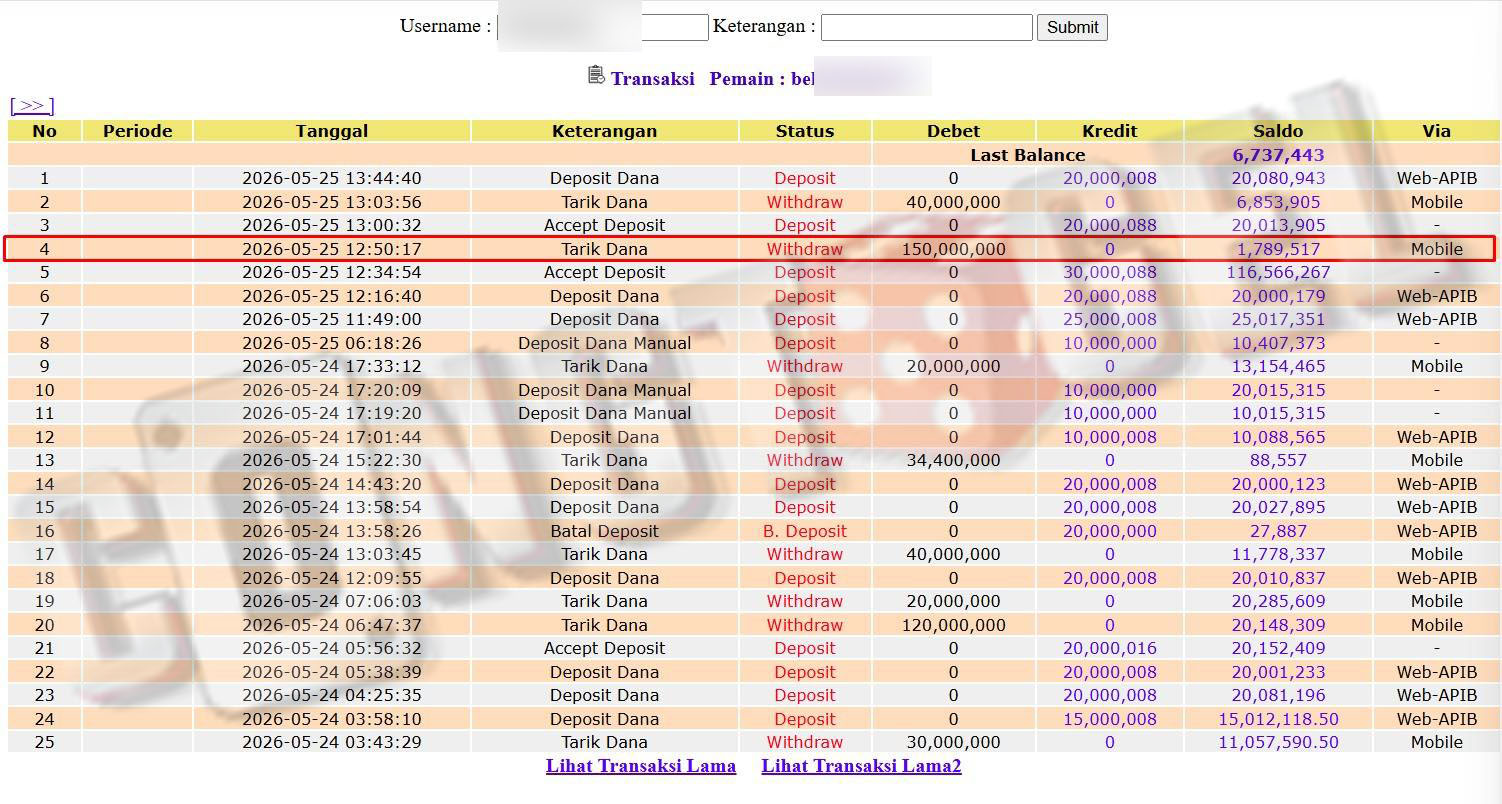Click the Submit button
This screenshot has width=1502, height=804.
pos(1072,27)
